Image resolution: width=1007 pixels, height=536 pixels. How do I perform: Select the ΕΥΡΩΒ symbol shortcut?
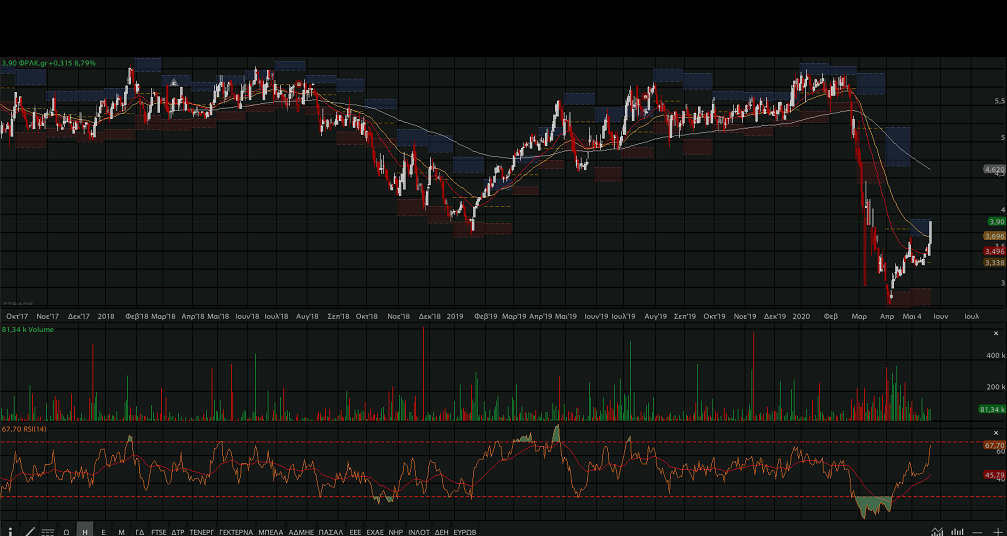pyautogui.click(x=465, y=532)
